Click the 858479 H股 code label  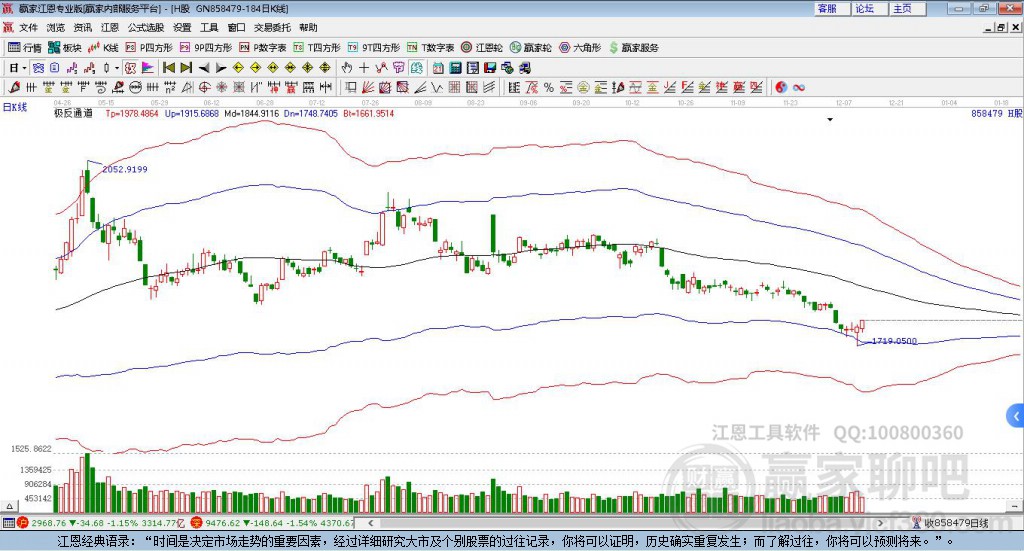pos(996,113)
